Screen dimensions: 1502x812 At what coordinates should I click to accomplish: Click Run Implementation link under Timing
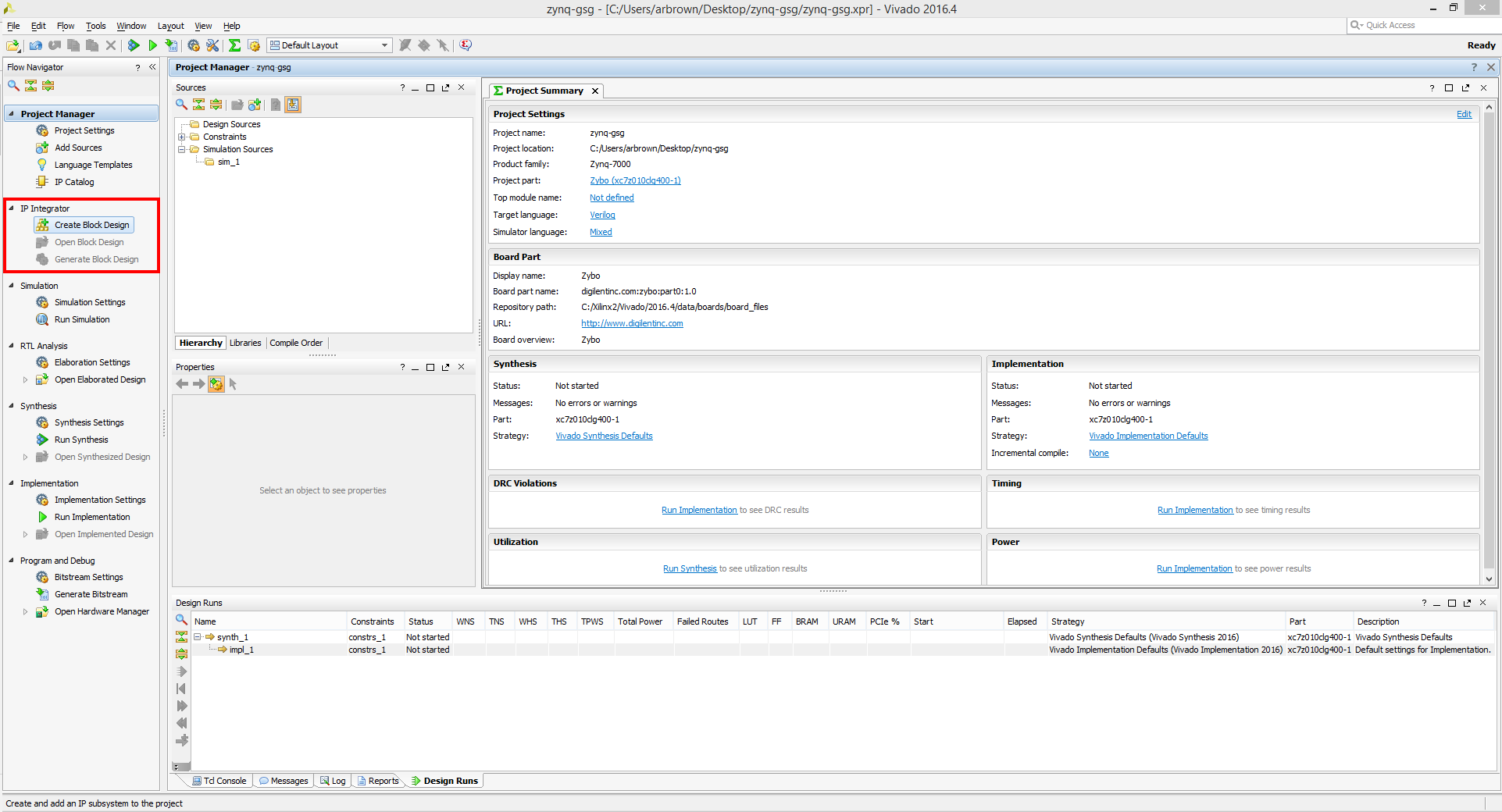pos(1195,511)
